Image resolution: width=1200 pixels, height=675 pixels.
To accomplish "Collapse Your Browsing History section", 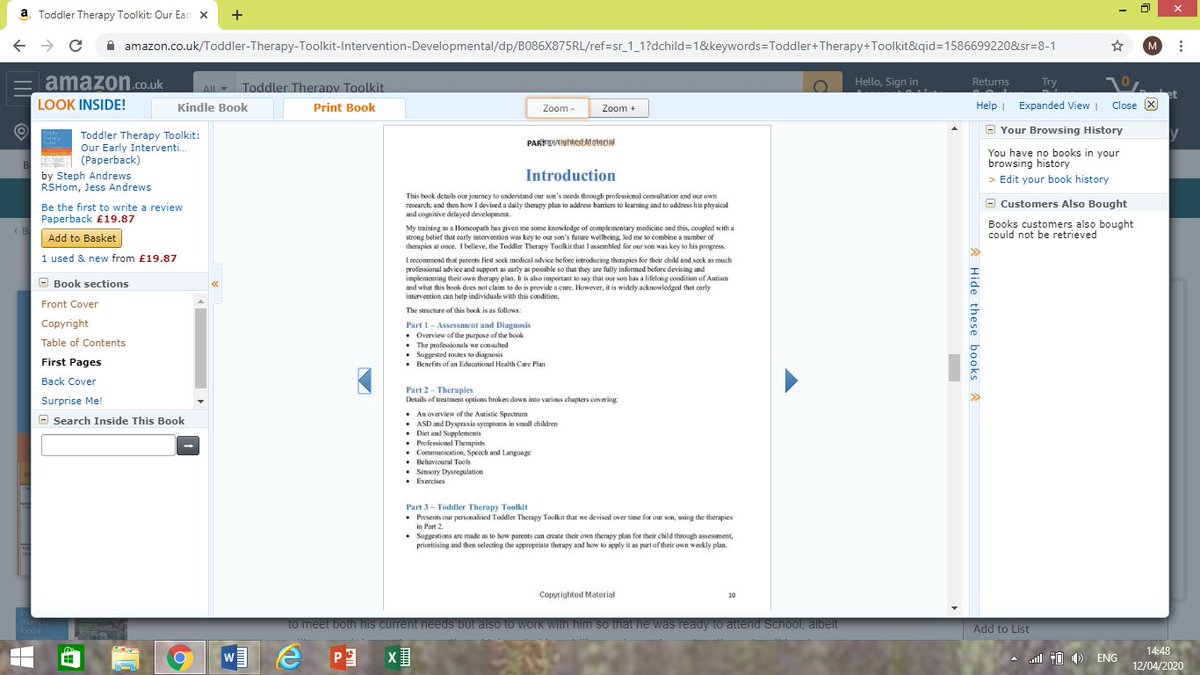I will 990,130.
